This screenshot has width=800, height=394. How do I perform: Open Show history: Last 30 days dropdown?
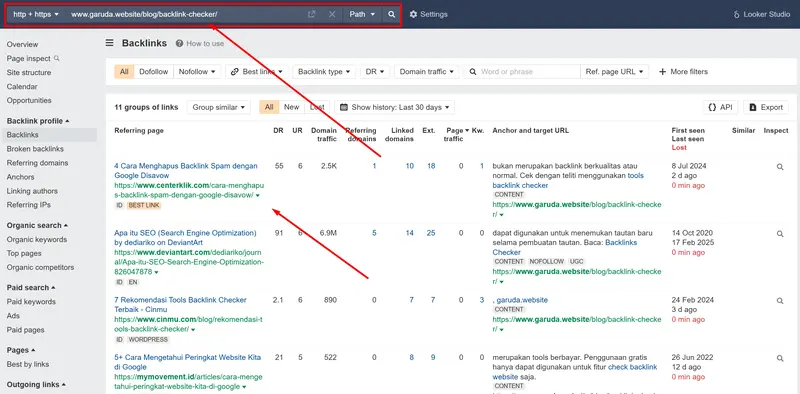pyautogui.click(x=394, y=107)
